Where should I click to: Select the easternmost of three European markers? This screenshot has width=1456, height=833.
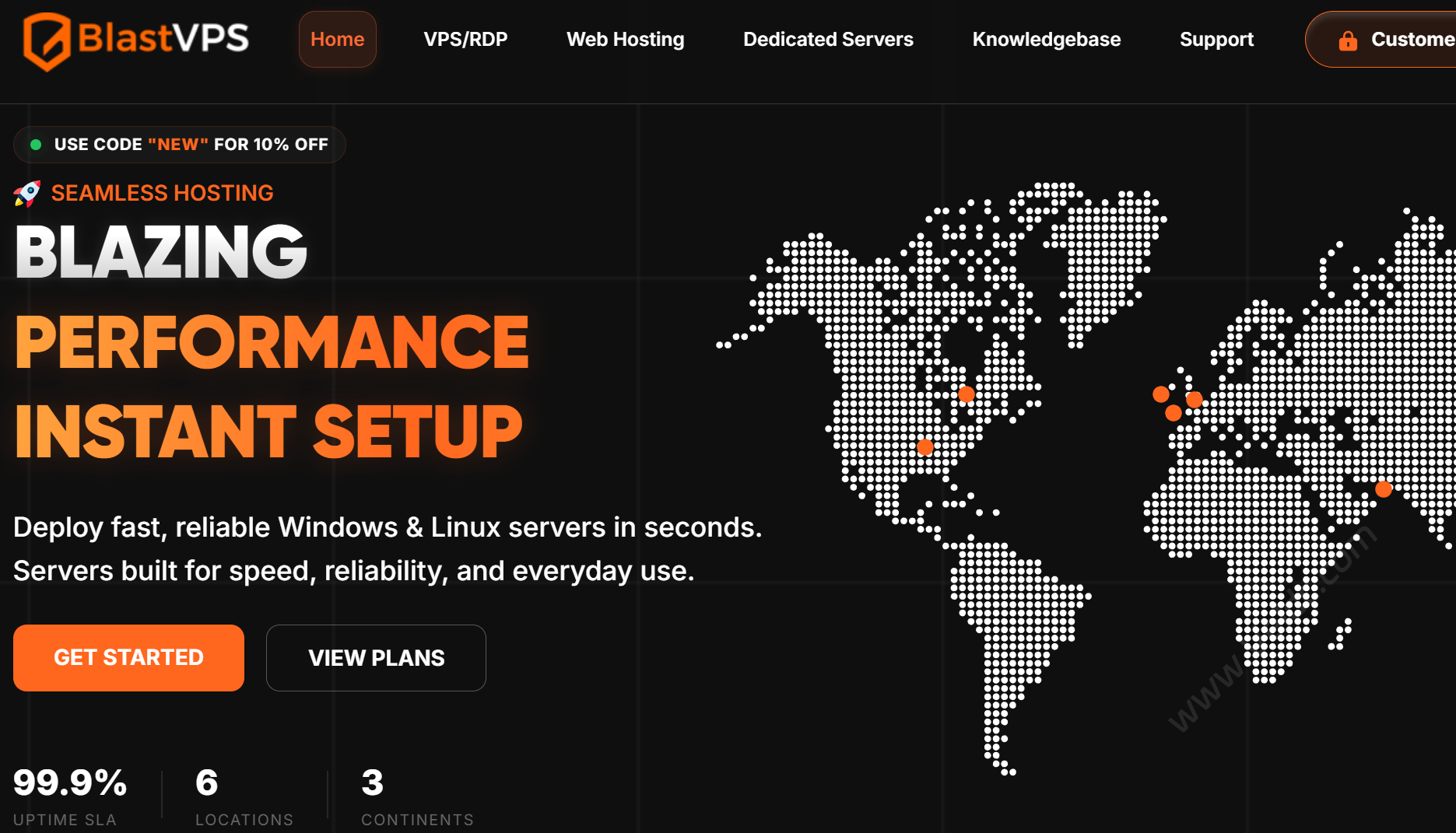[1195, 400]
